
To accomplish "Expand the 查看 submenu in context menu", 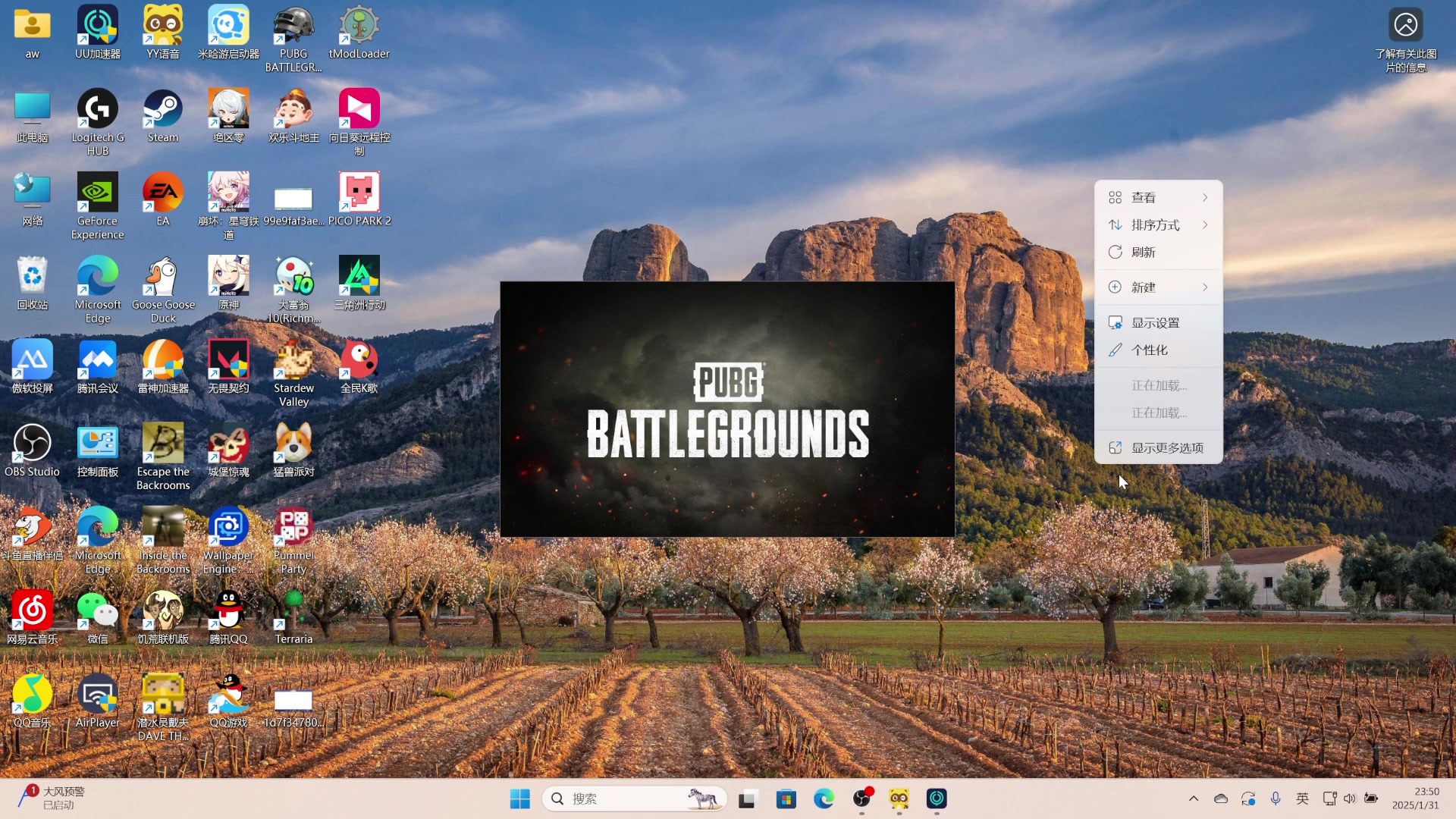I will point(1158,197).
